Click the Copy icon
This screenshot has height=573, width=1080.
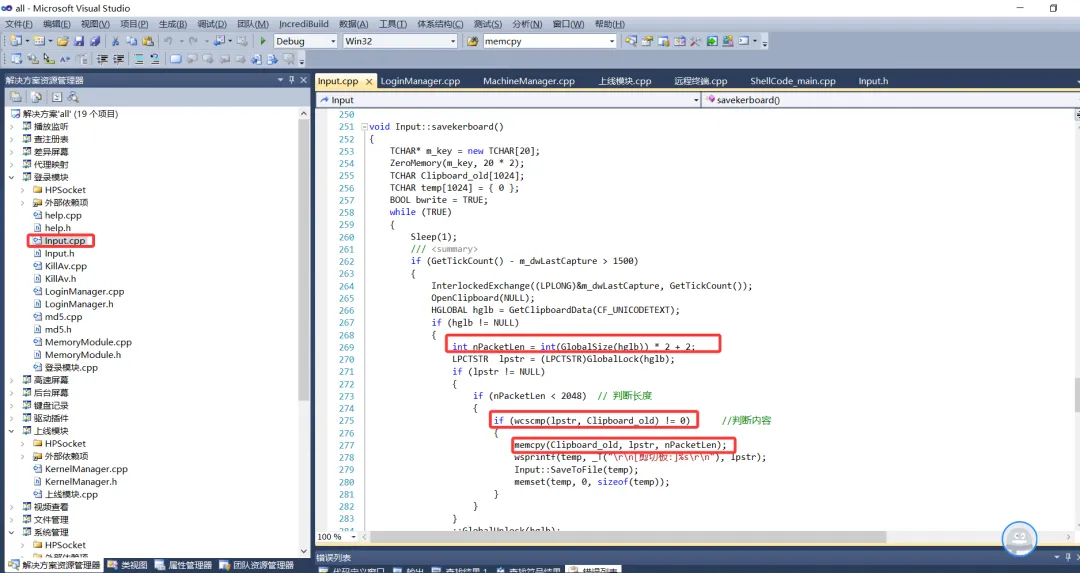(132, 41)
